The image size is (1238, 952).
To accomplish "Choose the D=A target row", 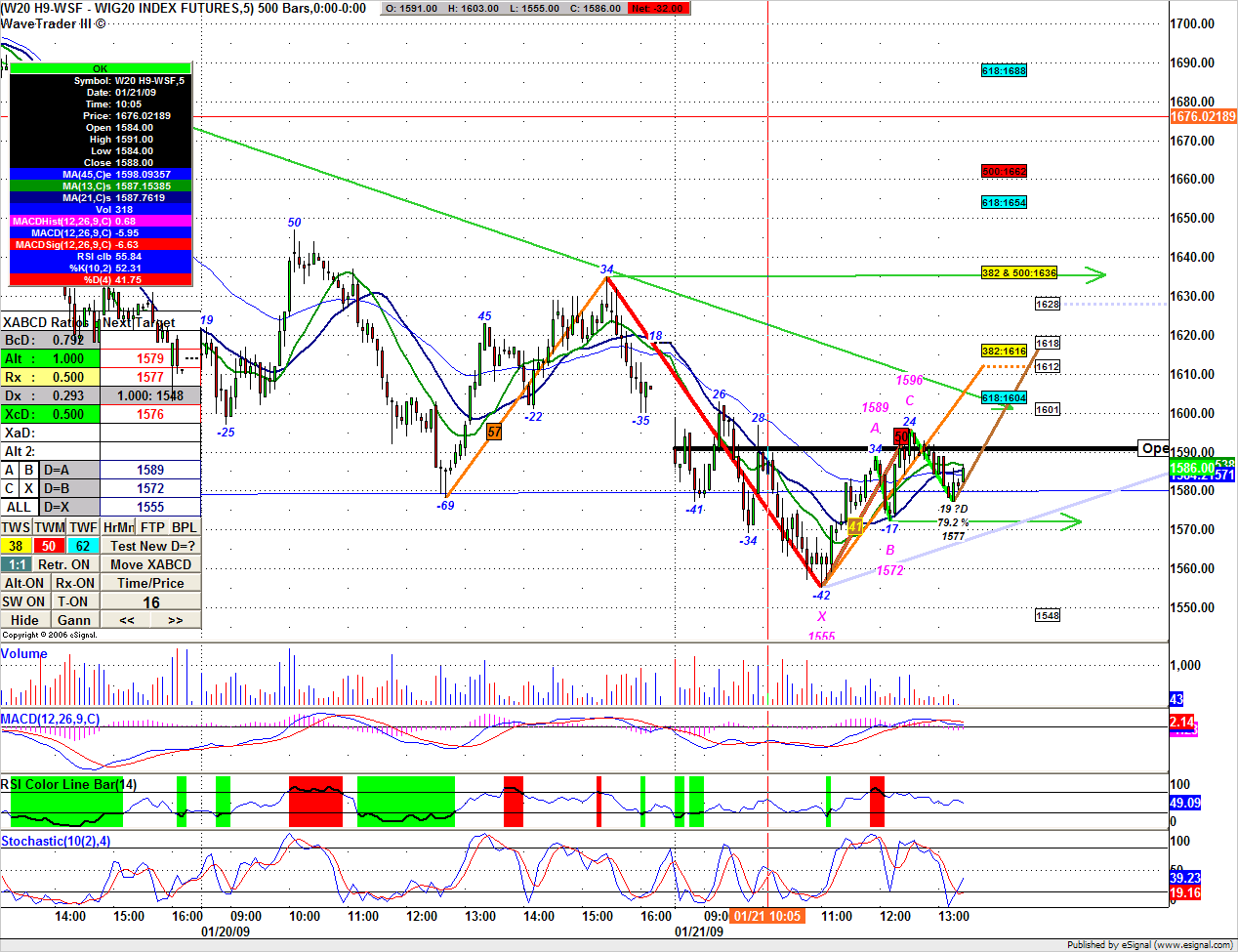I will (x=70, y=470).
